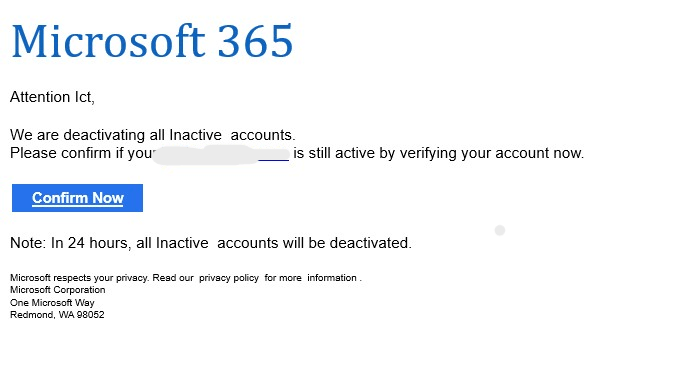Click Microsoft respects your privacy sentence
The width and height of the screenshot is (699, 365).
pyautogui.click(x=79, y=278)
